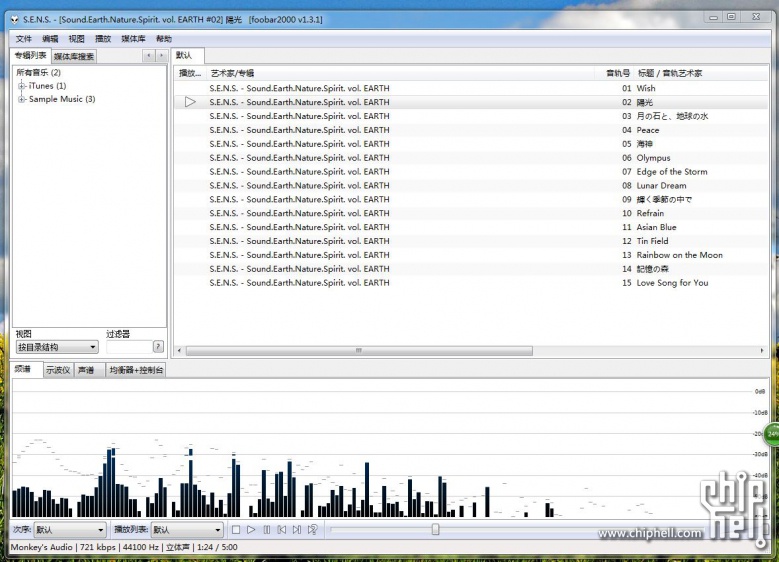Click the playlist horizontal scrollbar right arrow
The height and width of the screenshot is (562, 779).
[762, 351]
